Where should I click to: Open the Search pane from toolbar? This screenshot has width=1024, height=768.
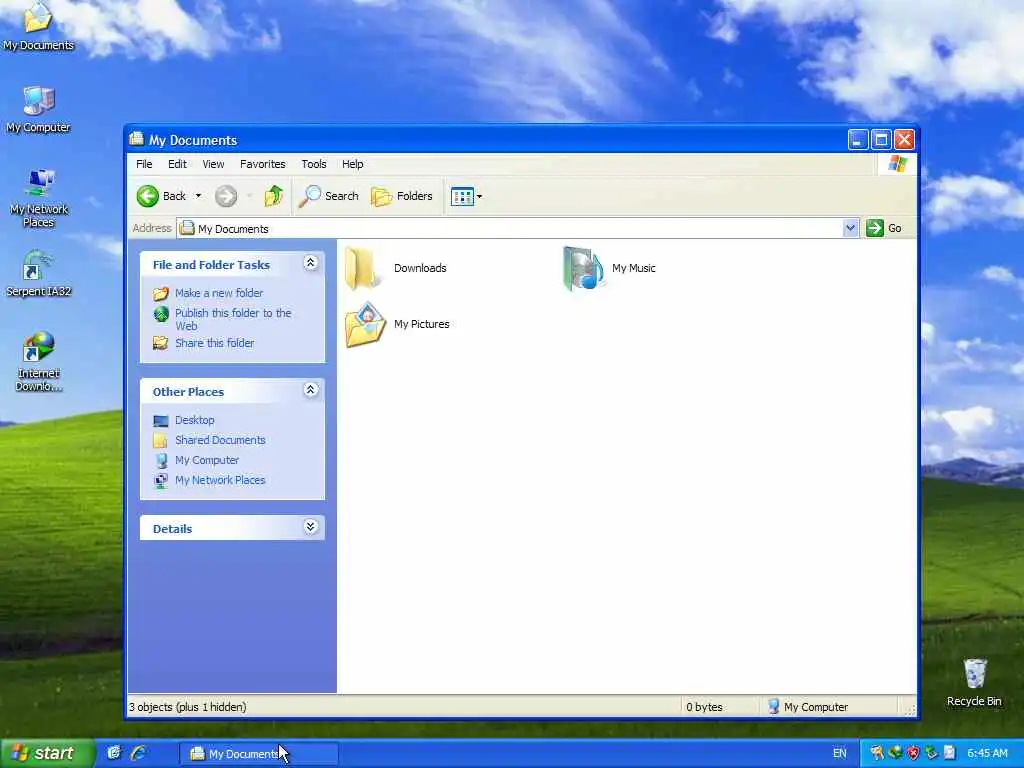328,196
